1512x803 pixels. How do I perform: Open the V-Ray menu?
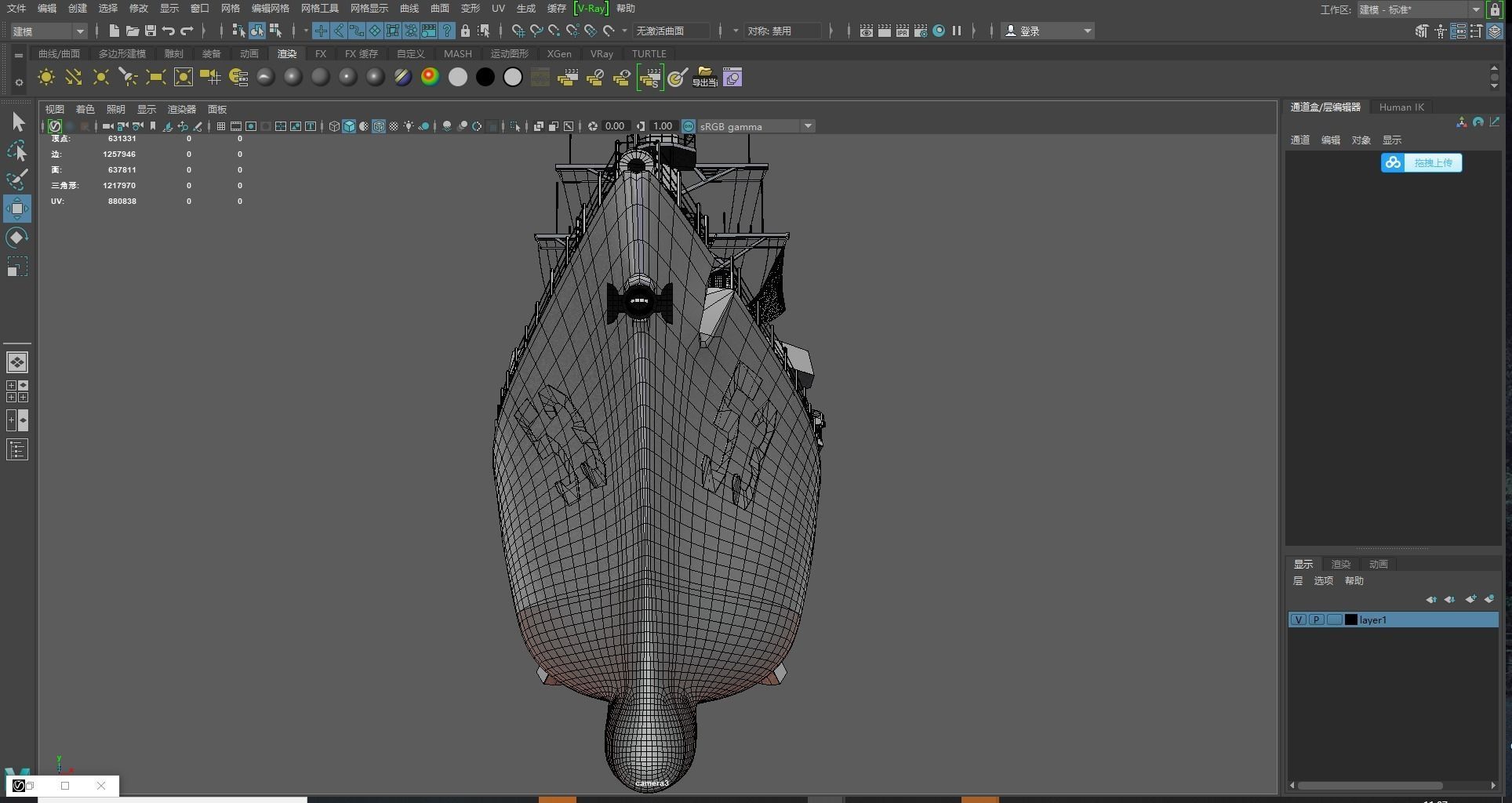tap(591, 8)
